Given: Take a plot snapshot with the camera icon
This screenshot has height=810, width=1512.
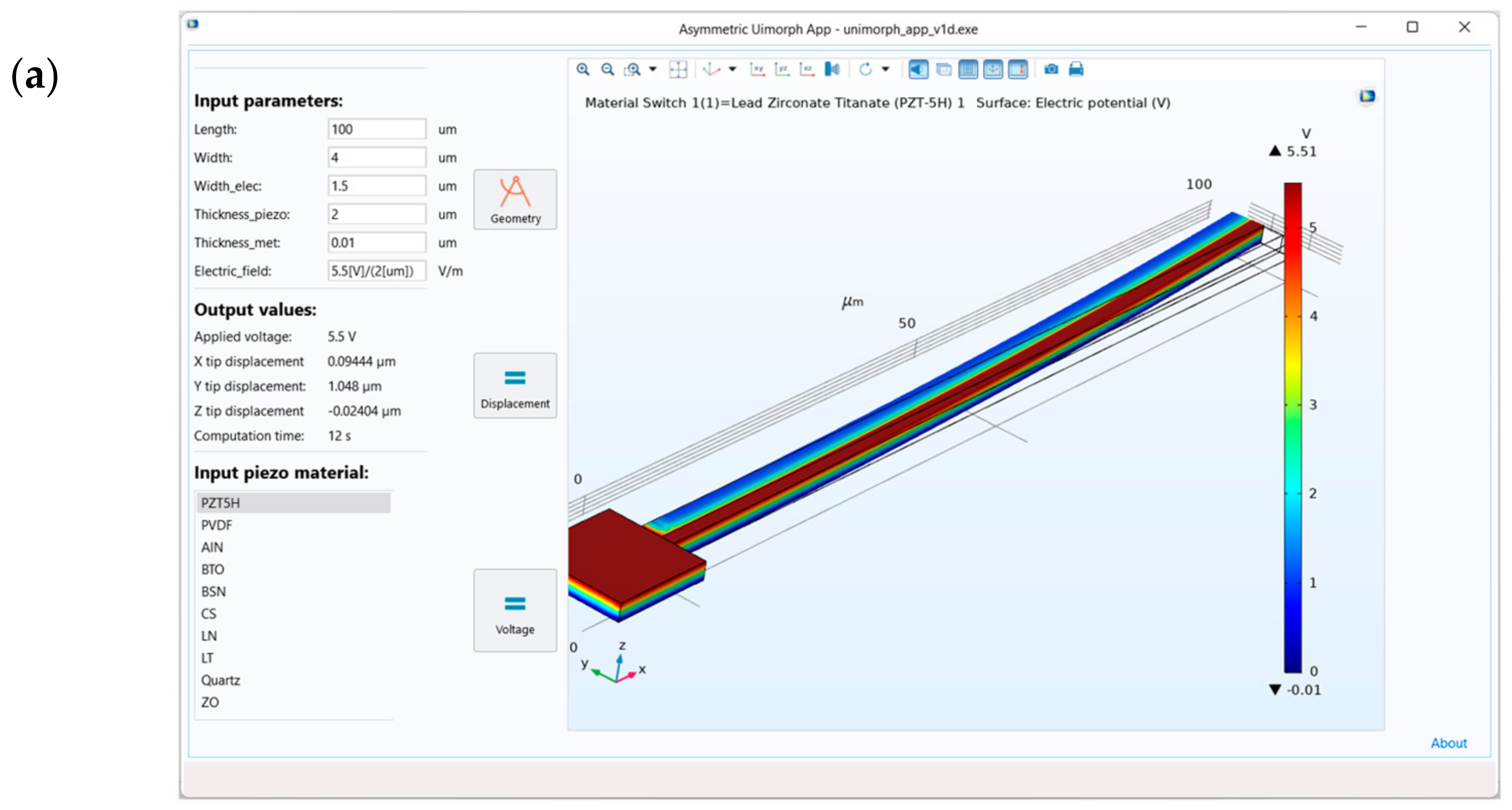Looking at the screenshot, I should (1051, 69).
